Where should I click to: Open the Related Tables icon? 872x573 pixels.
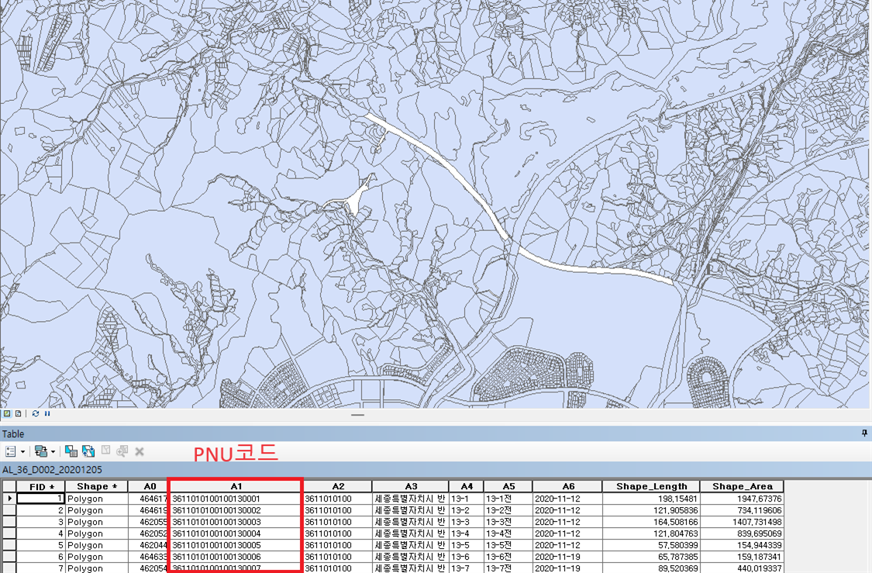[39, 451]
